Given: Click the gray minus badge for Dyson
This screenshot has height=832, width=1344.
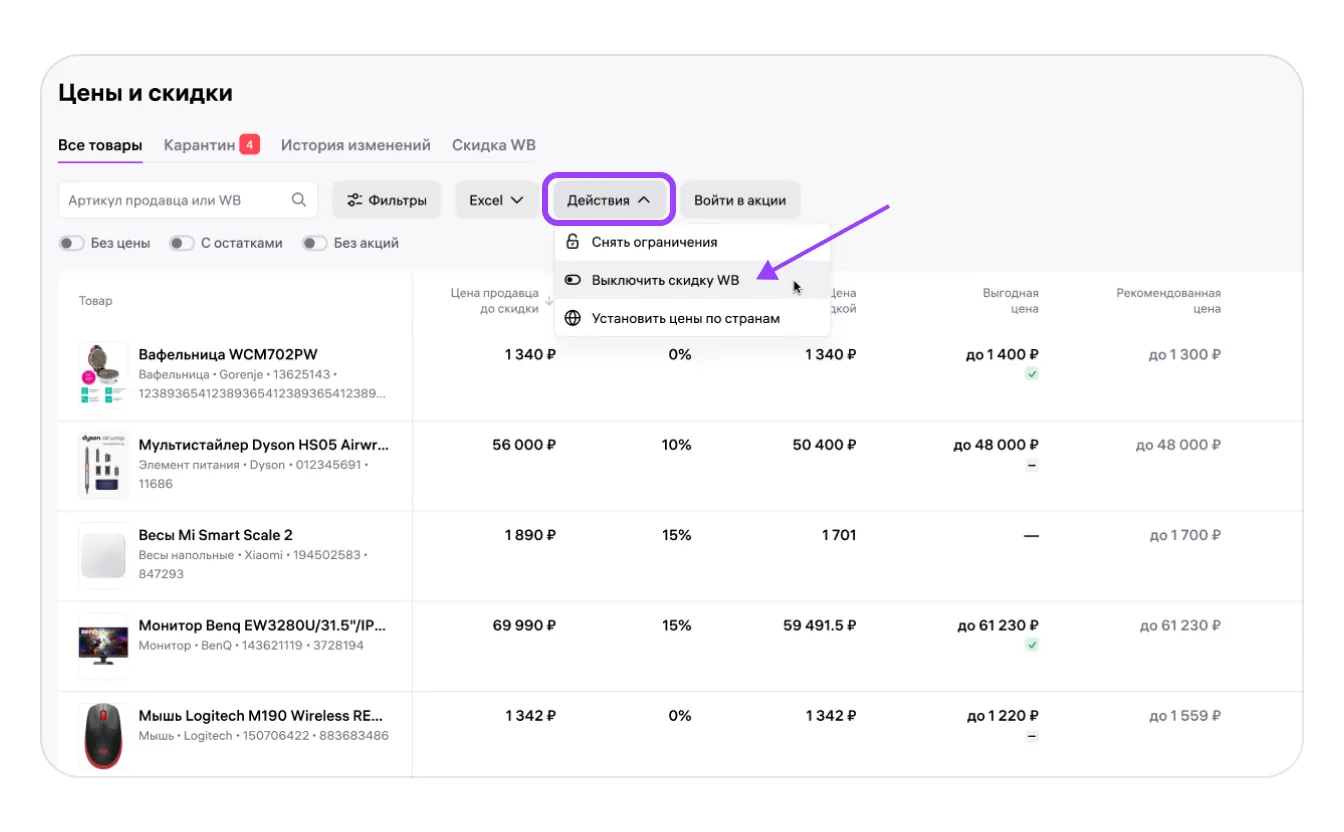Looking at the screenshot, I should tap(1032, 465).
